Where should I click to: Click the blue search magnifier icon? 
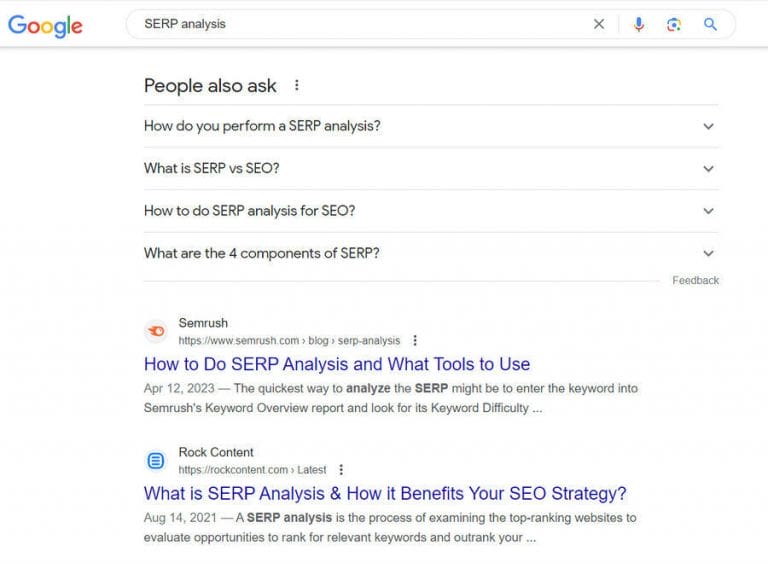coord(710,24)
